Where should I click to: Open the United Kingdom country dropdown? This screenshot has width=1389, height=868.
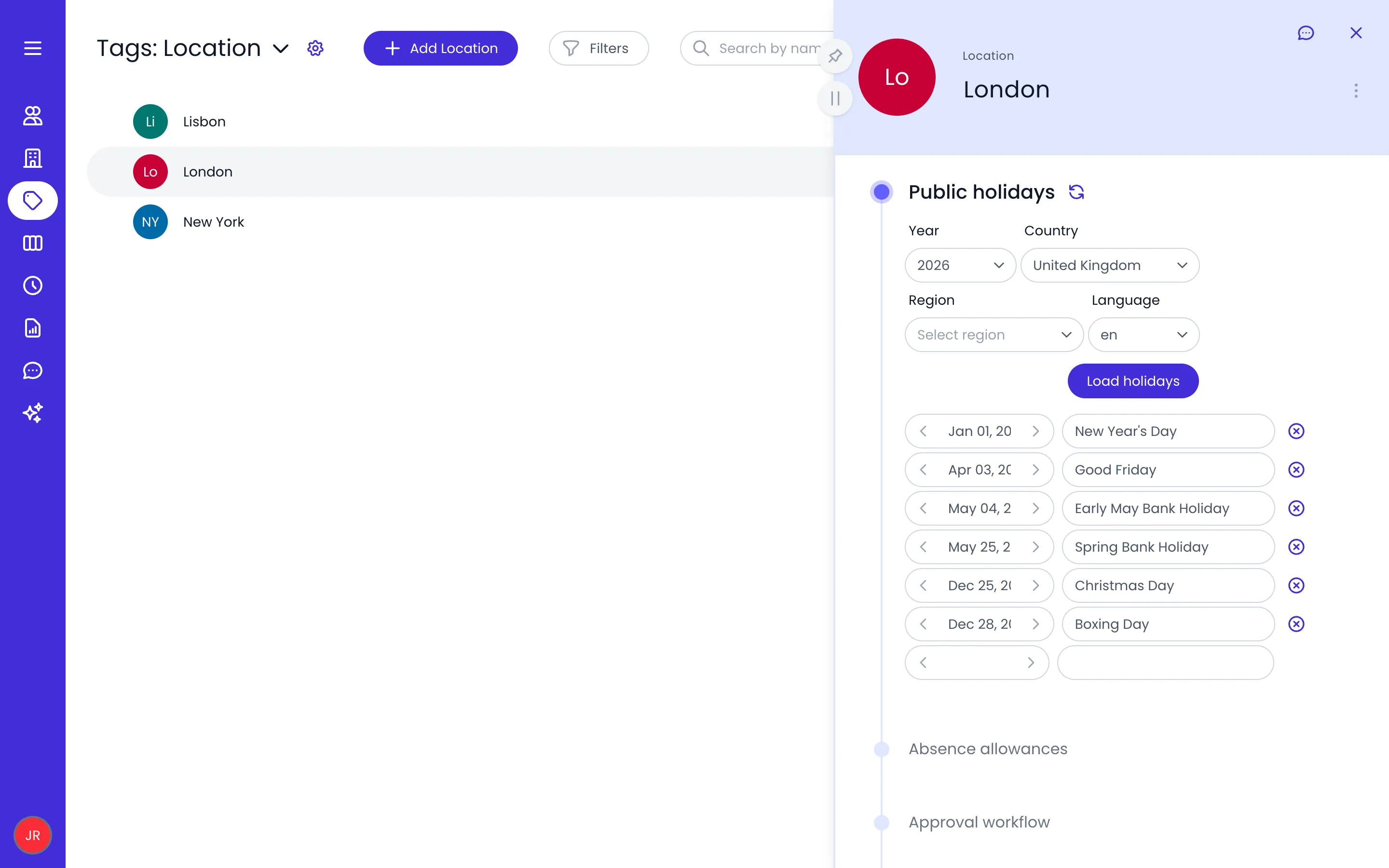click(1109, 265)
